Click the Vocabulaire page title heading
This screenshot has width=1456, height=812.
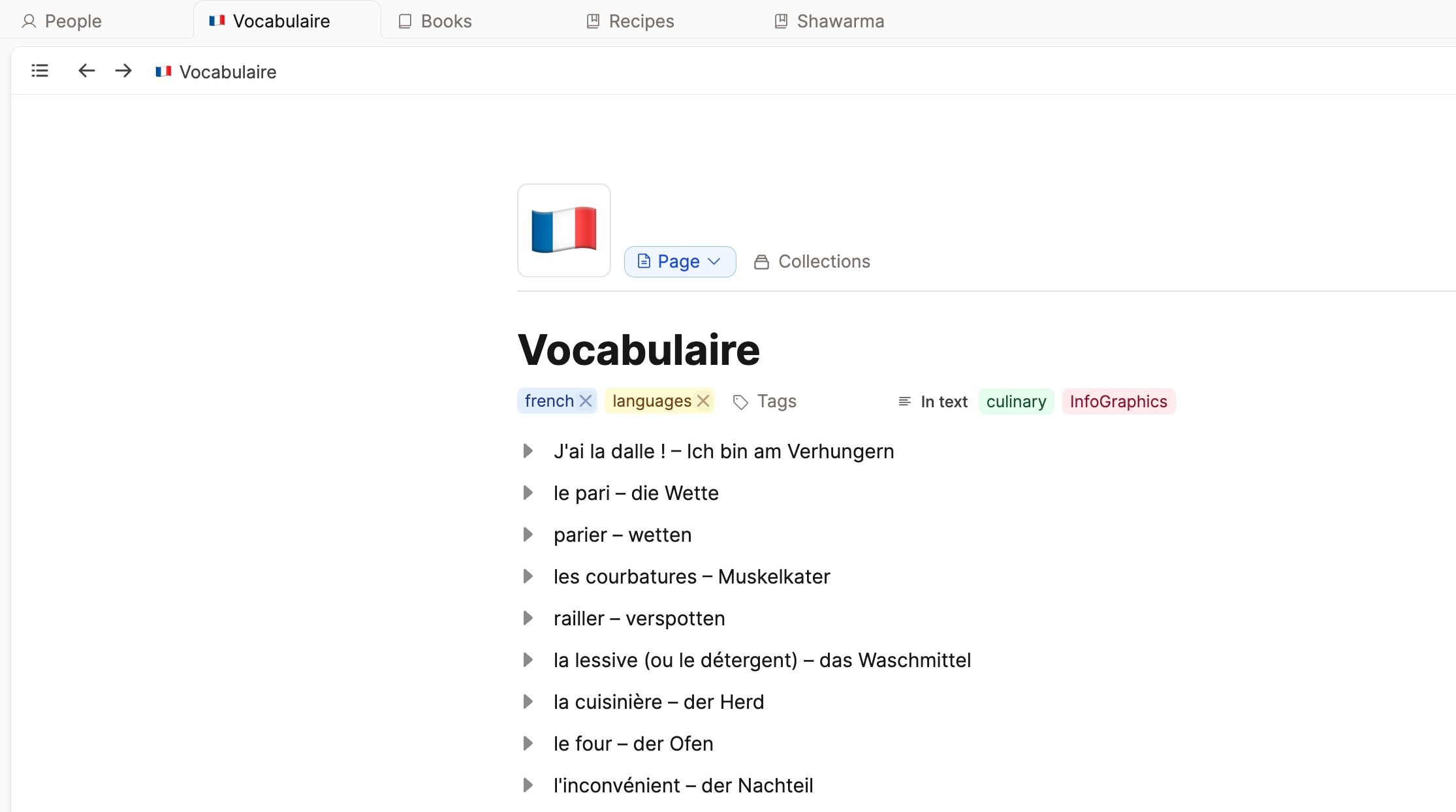point(639,350)
